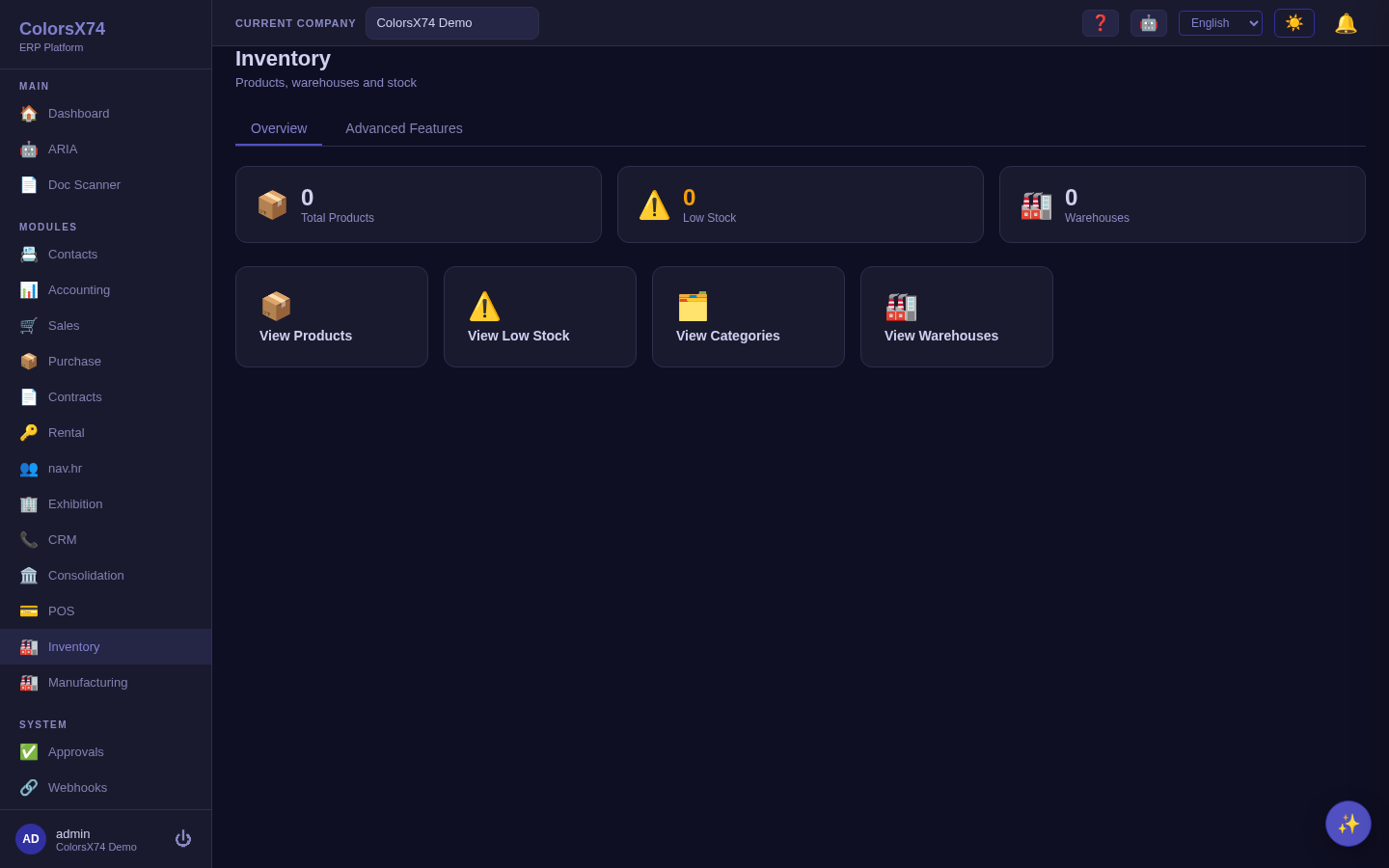Click 'Products, warehouses and stock' subtitle

point(326,83)
